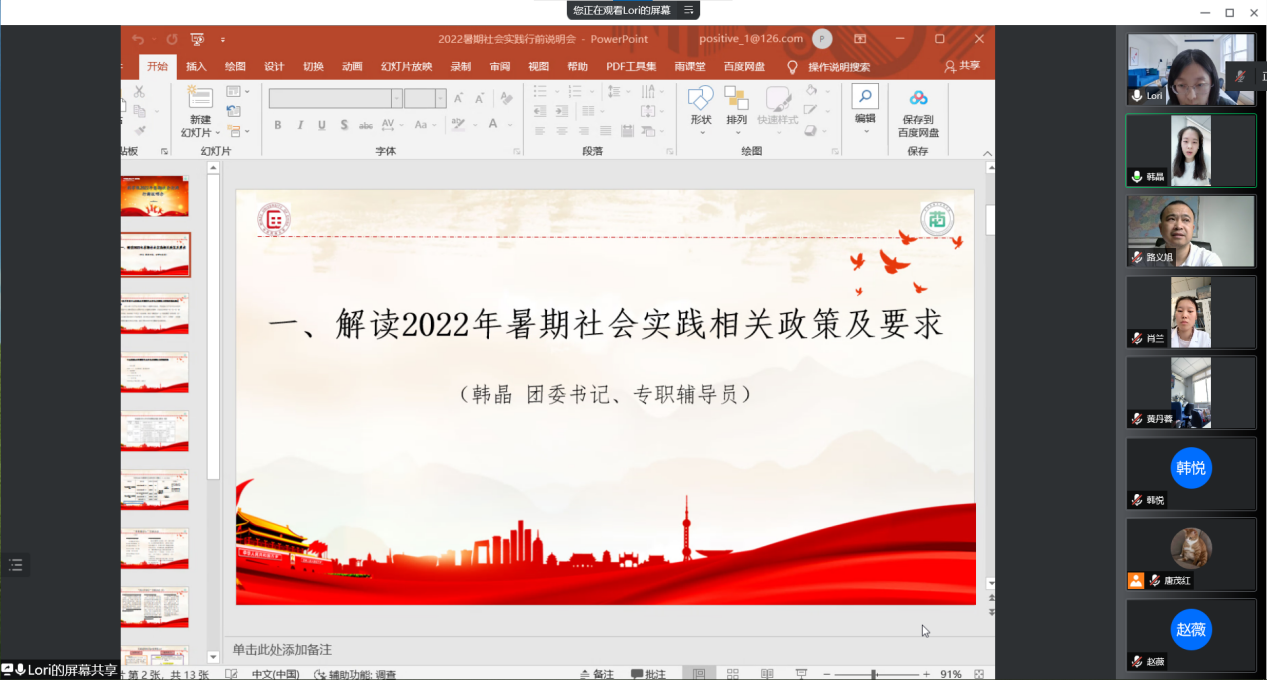1267x680 pixels.
Task: Expand the font name dropdown
Action: point(397,98)
